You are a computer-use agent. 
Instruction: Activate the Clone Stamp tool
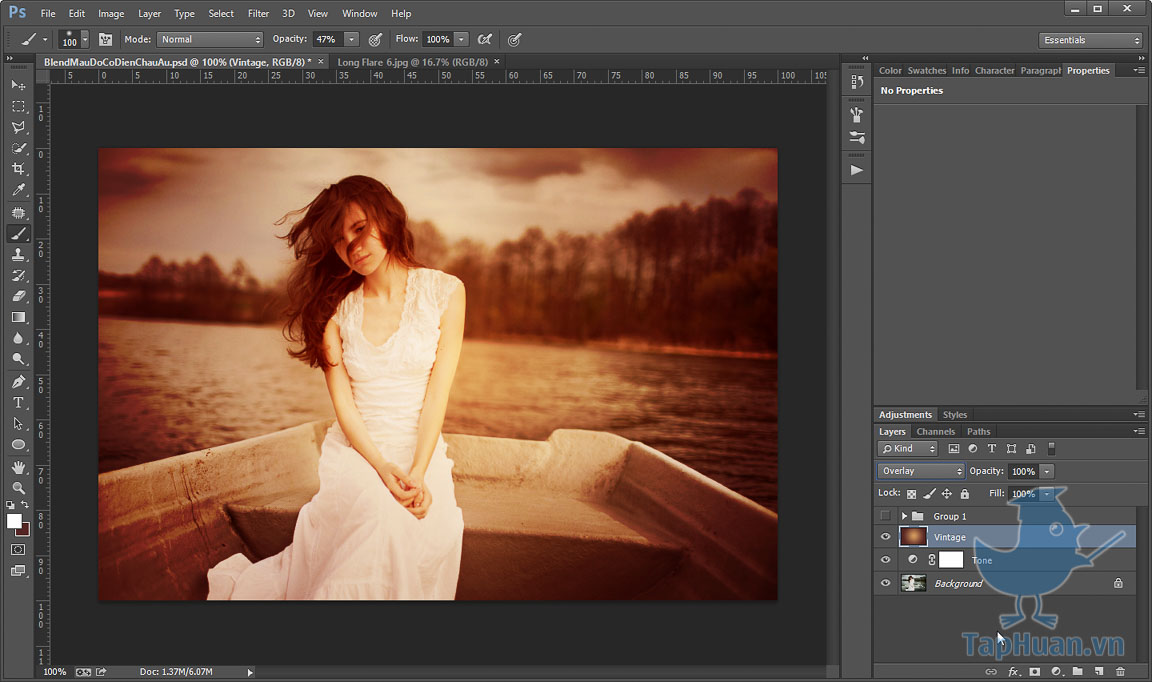pyautogui.click(x=18, y=254)
